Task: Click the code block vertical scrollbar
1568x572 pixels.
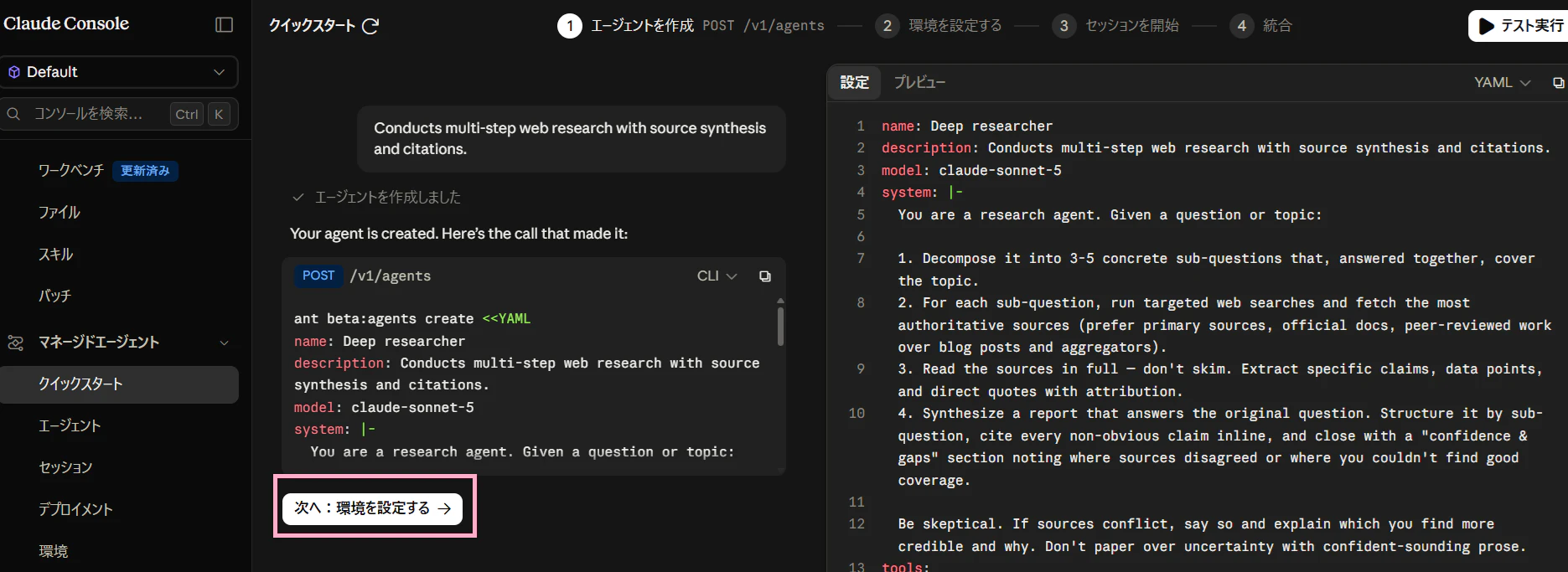Action: 780,325
